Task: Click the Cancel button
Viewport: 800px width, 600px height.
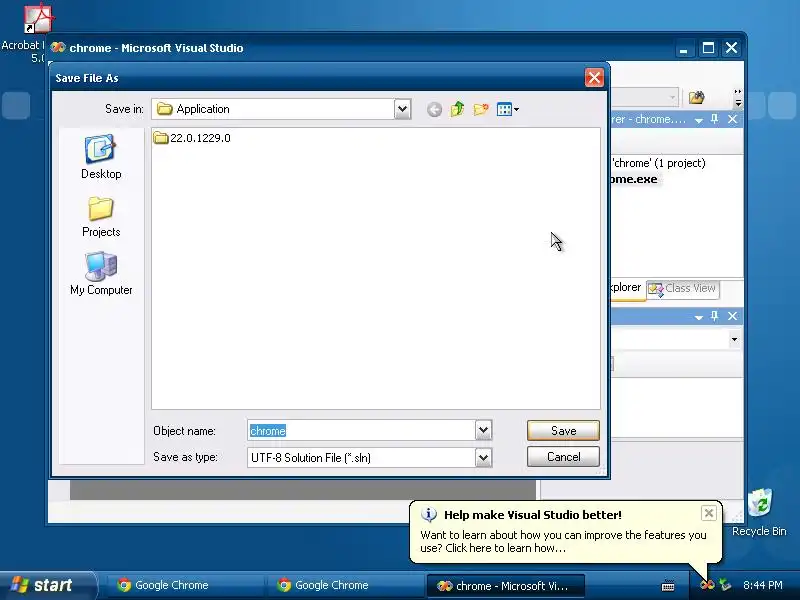Action: [563, 457]
